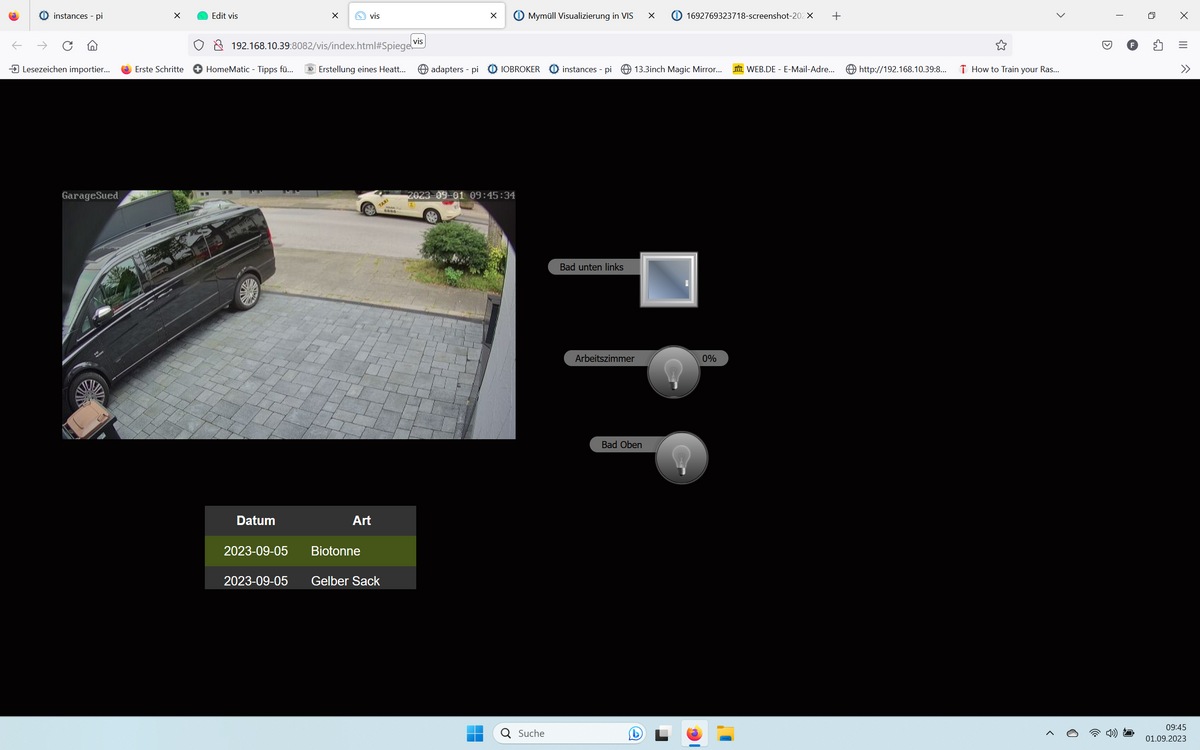This screenshot has height=750, width=1200.
Task: Open the Wi-Fi network tray icon
Action: [x=1095, y=733]
